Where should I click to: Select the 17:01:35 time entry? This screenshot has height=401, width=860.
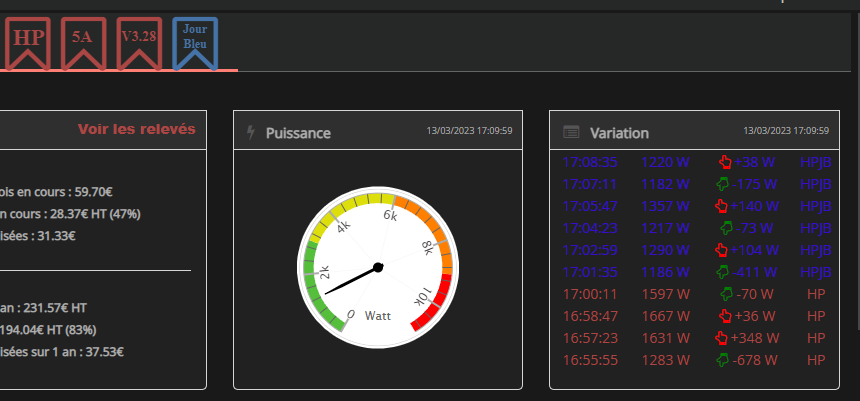(590, 272)
